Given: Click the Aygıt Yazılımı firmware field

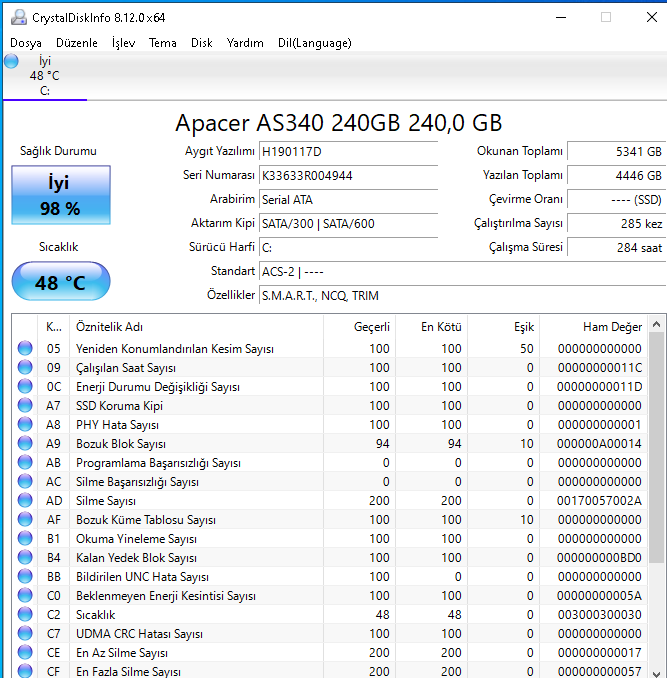Looking at the screenshot, I should pos(347,151).
